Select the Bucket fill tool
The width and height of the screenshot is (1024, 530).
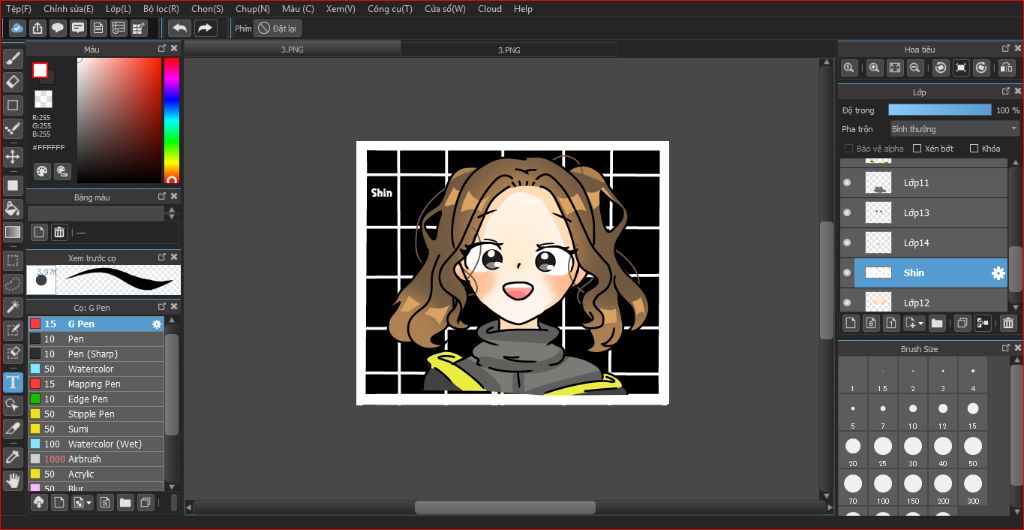coord(12,209)
